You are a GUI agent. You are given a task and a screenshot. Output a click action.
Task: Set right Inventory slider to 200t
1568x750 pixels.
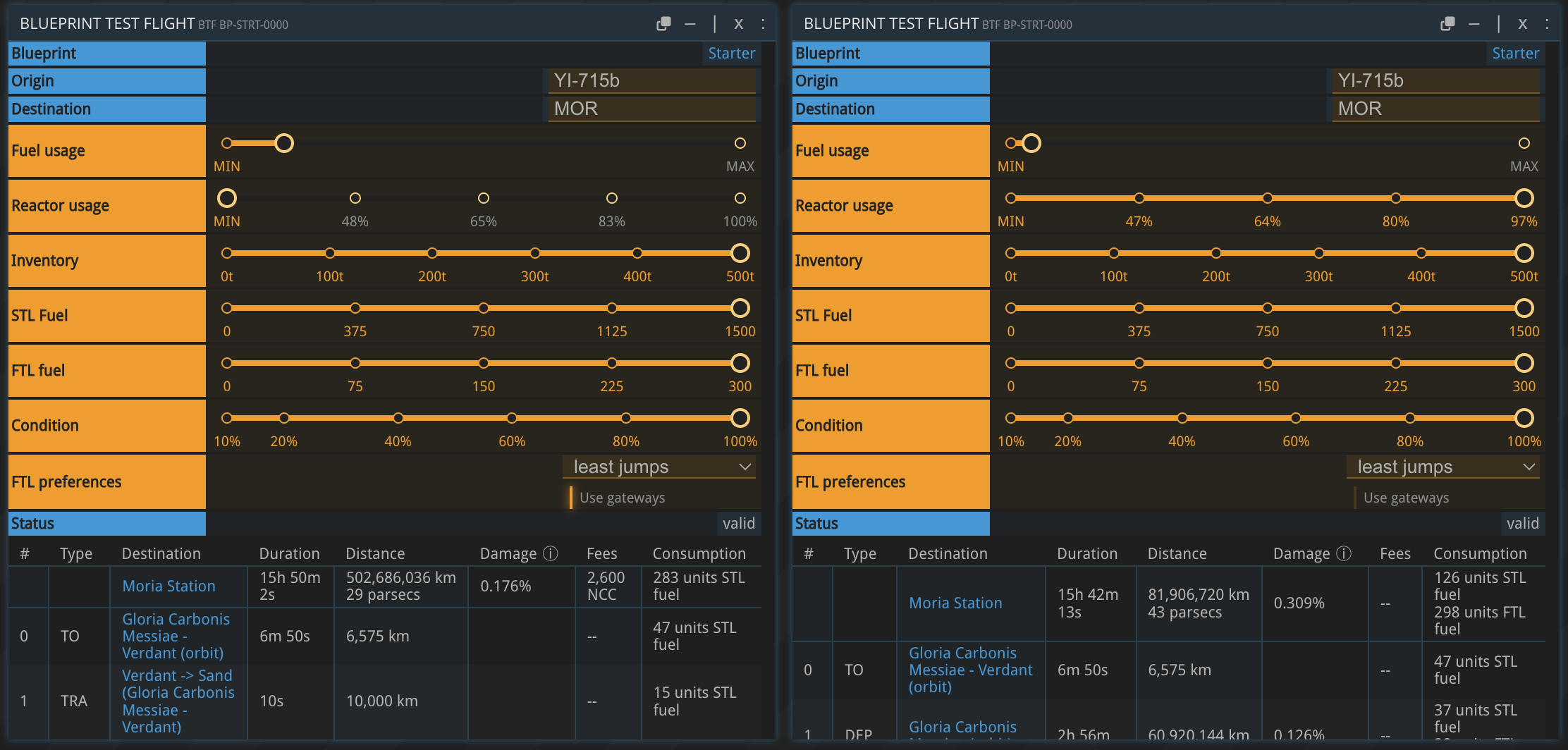[x=1216, y=253]
